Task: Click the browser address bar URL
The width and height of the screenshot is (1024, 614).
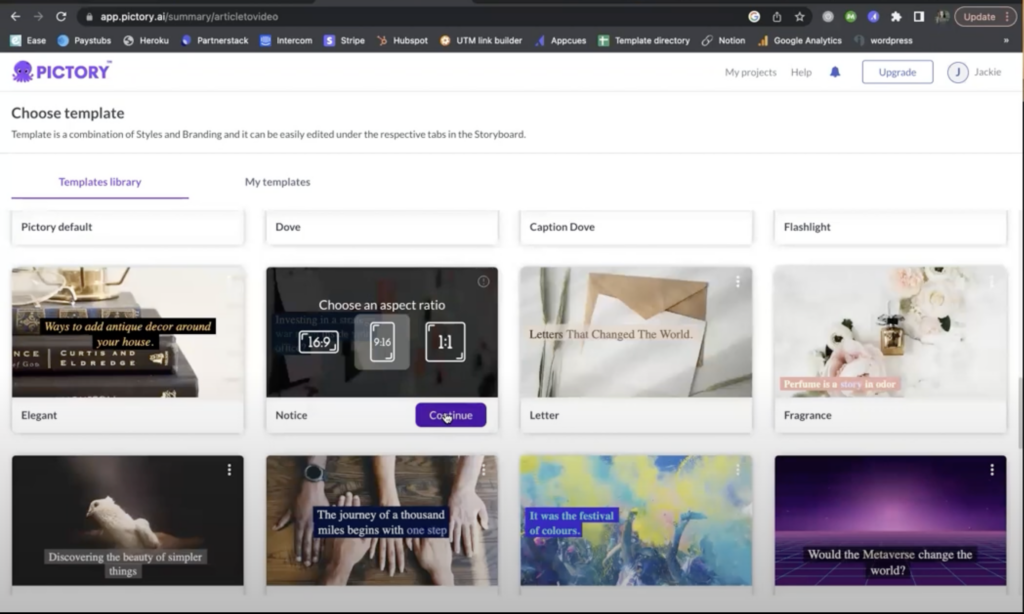Action: [189, 17]
